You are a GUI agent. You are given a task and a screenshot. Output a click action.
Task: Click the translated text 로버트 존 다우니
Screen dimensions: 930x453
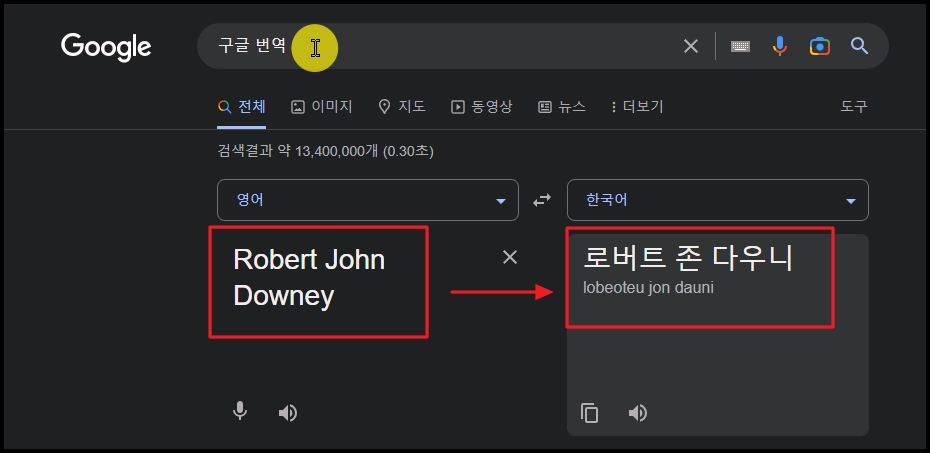coord(688,258)
